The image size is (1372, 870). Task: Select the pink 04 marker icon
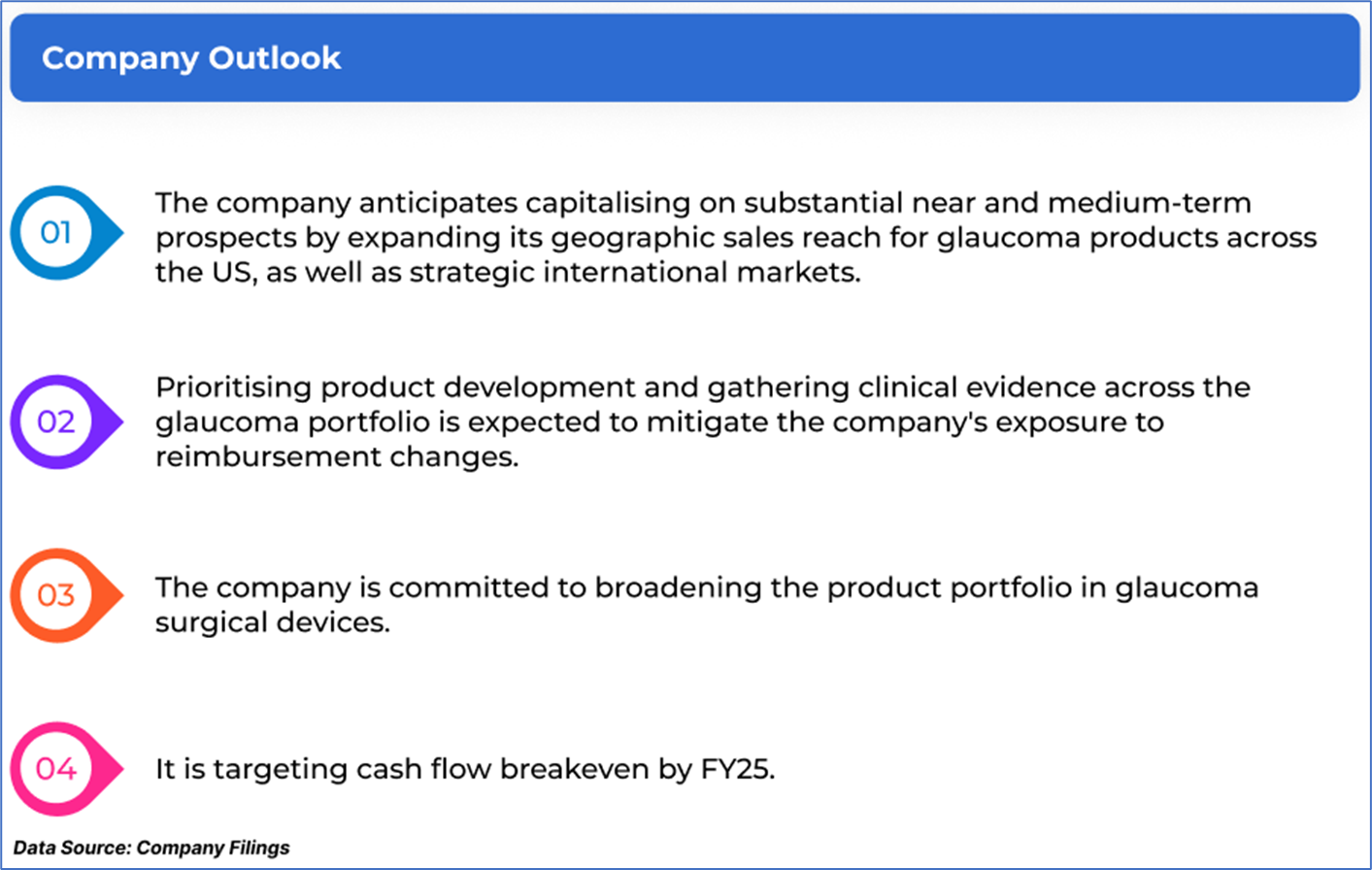pyautogui.click(x=57, y=769)
